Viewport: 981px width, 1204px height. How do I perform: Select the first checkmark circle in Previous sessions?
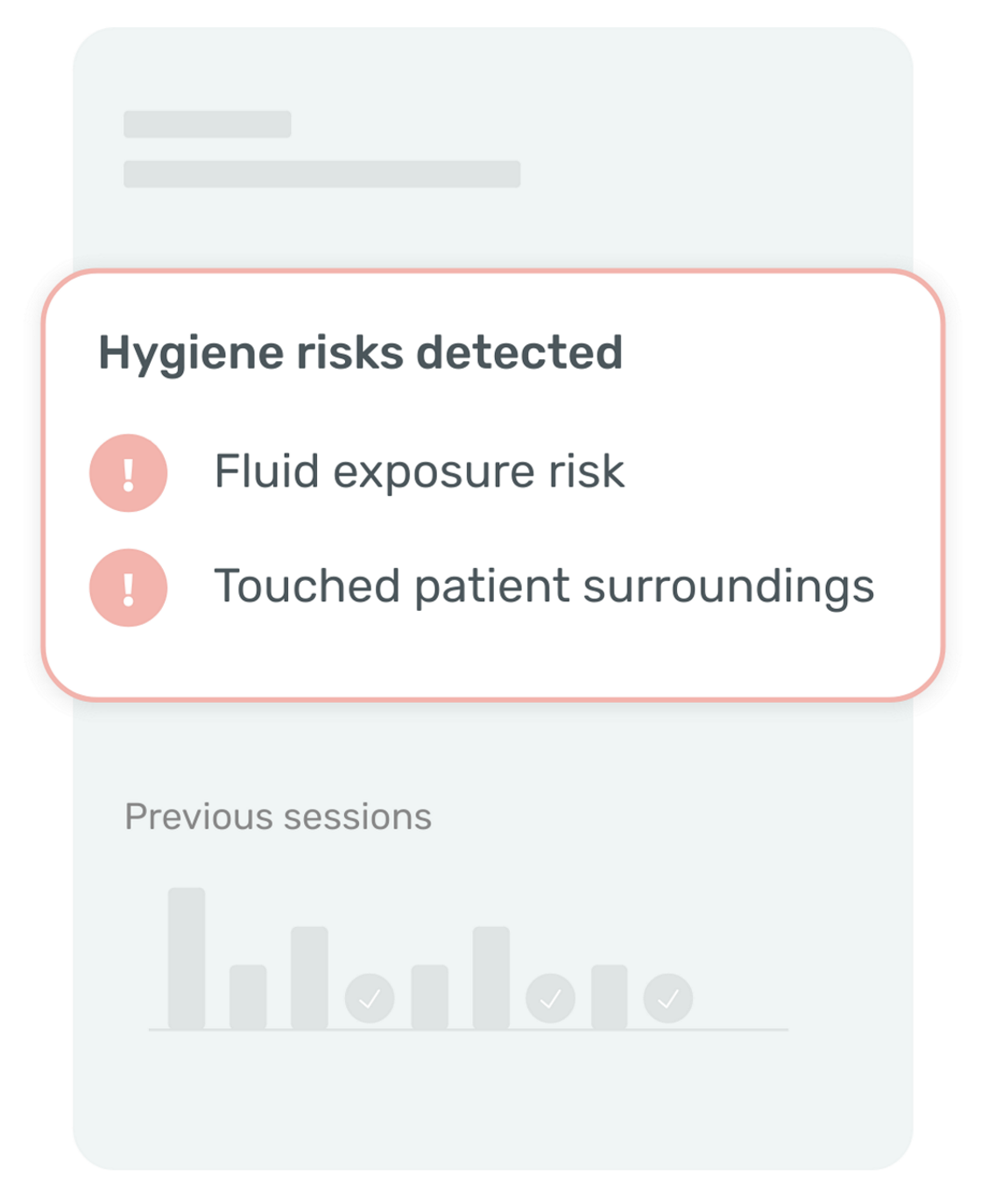click(x=370, y=998)
